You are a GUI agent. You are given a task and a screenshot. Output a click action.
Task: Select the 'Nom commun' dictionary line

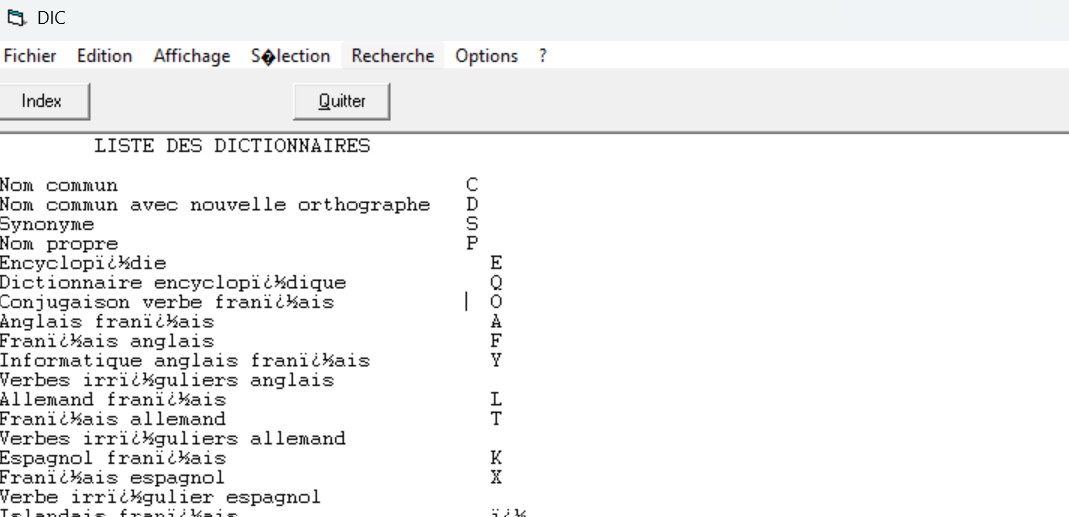(x=59, y=185)
